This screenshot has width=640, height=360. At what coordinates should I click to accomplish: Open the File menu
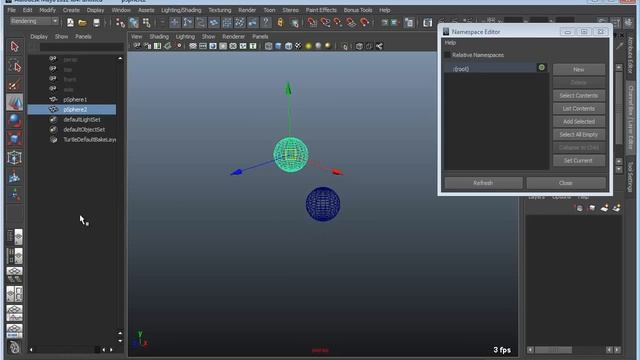[11, 10]
